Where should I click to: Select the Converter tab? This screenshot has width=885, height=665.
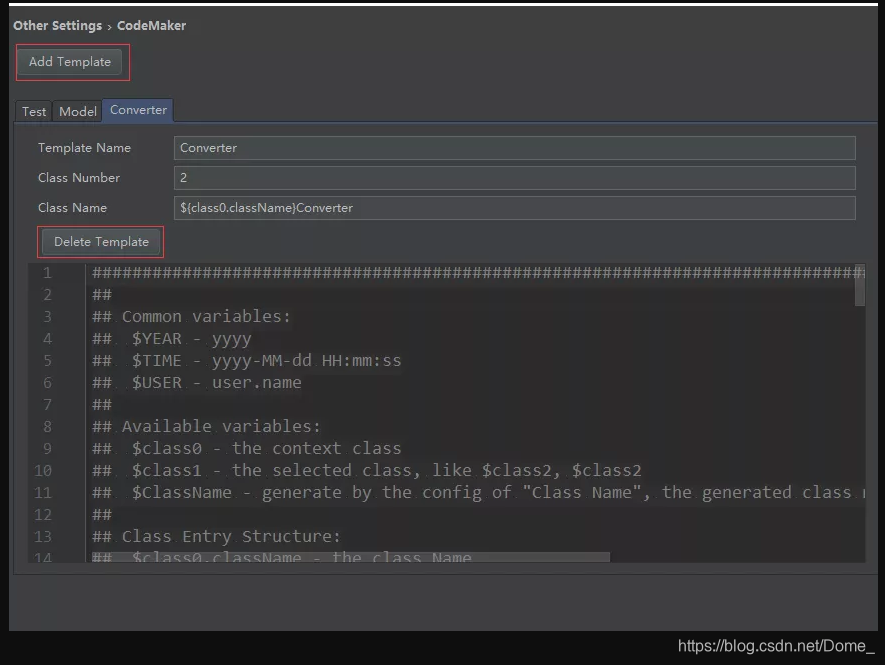137,110
